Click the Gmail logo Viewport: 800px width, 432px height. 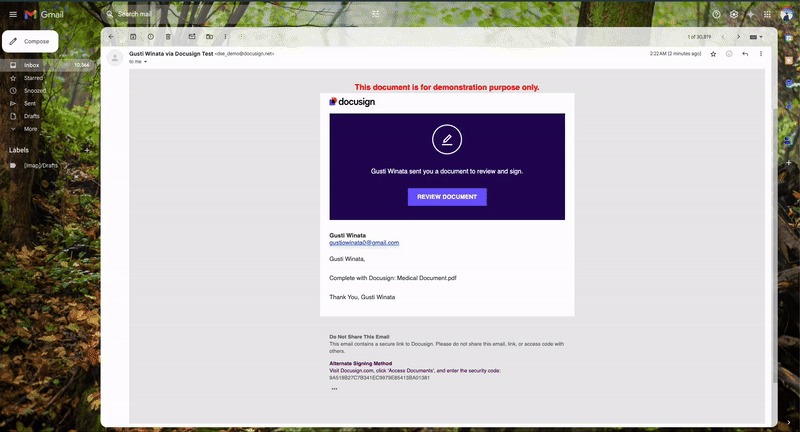pos(44,14)
